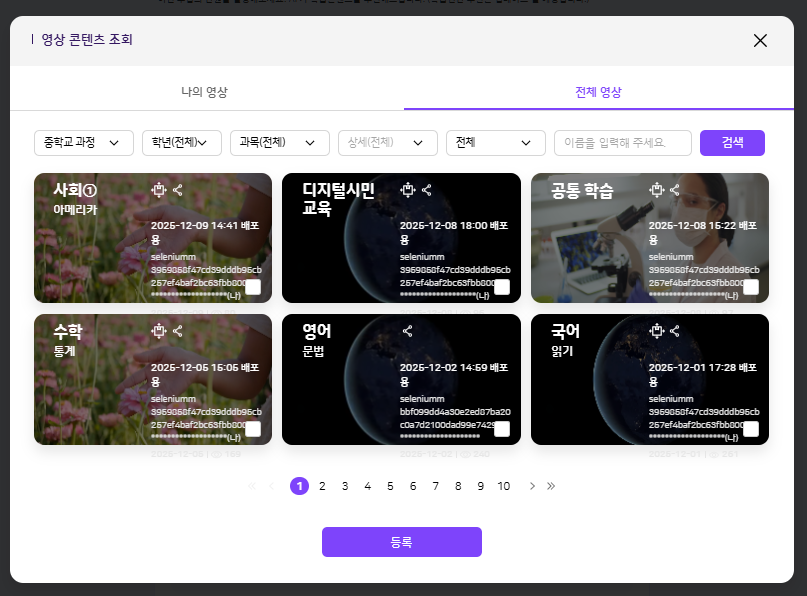Click the 등록 register button
This screenshot has height=596, width=807.
[401, 542]
